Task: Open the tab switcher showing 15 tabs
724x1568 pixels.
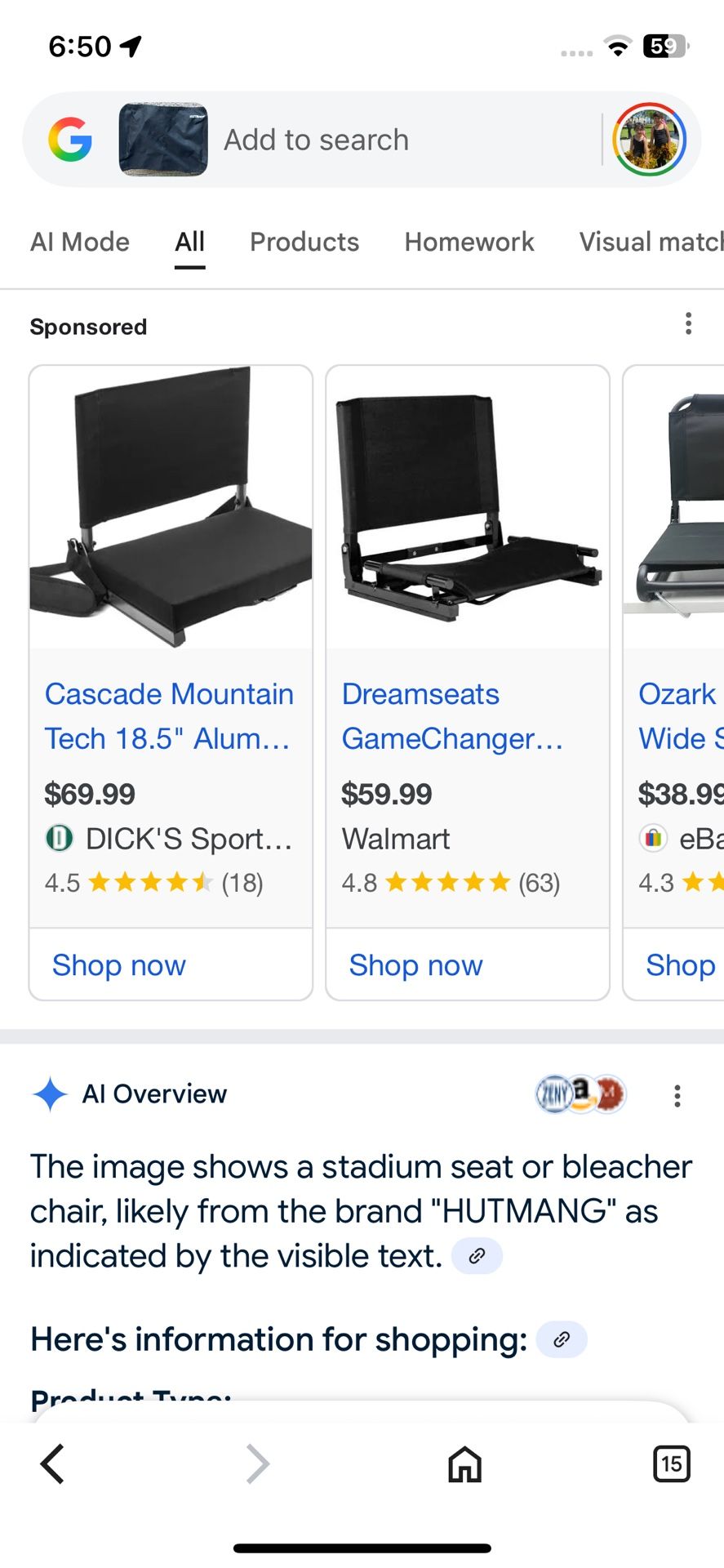Action: (672, 1464)
